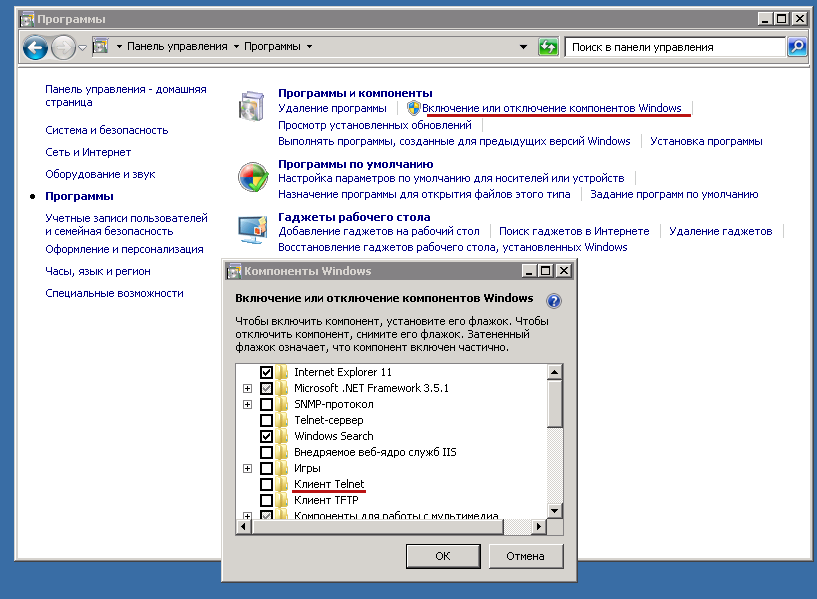The image size is (817, 599).
Task: Open Оформление и персонализация category
Action: 124,249
